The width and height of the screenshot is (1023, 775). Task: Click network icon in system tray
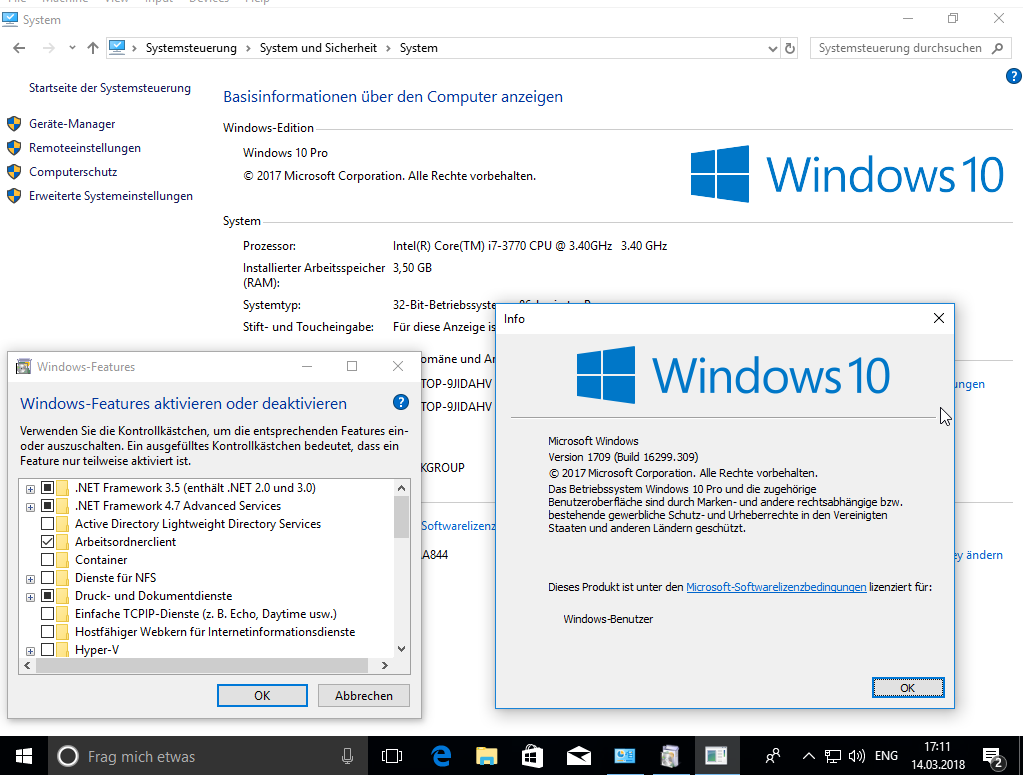pos(832,757)
